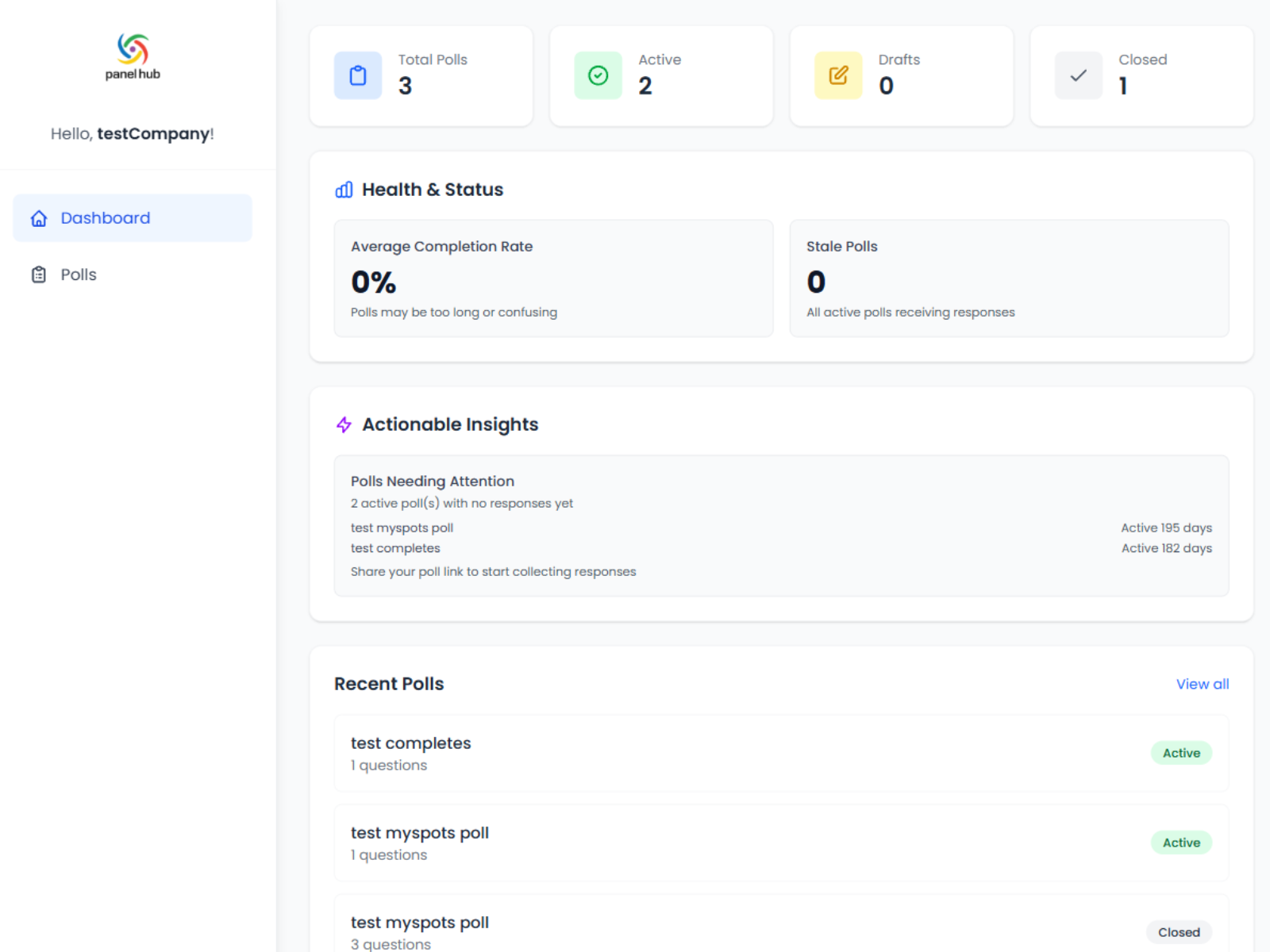Viewport: 1270px width, 952px height.
Task: Click the Dashboard home icon
Action: pyautogui.click(x=39, y=218)
